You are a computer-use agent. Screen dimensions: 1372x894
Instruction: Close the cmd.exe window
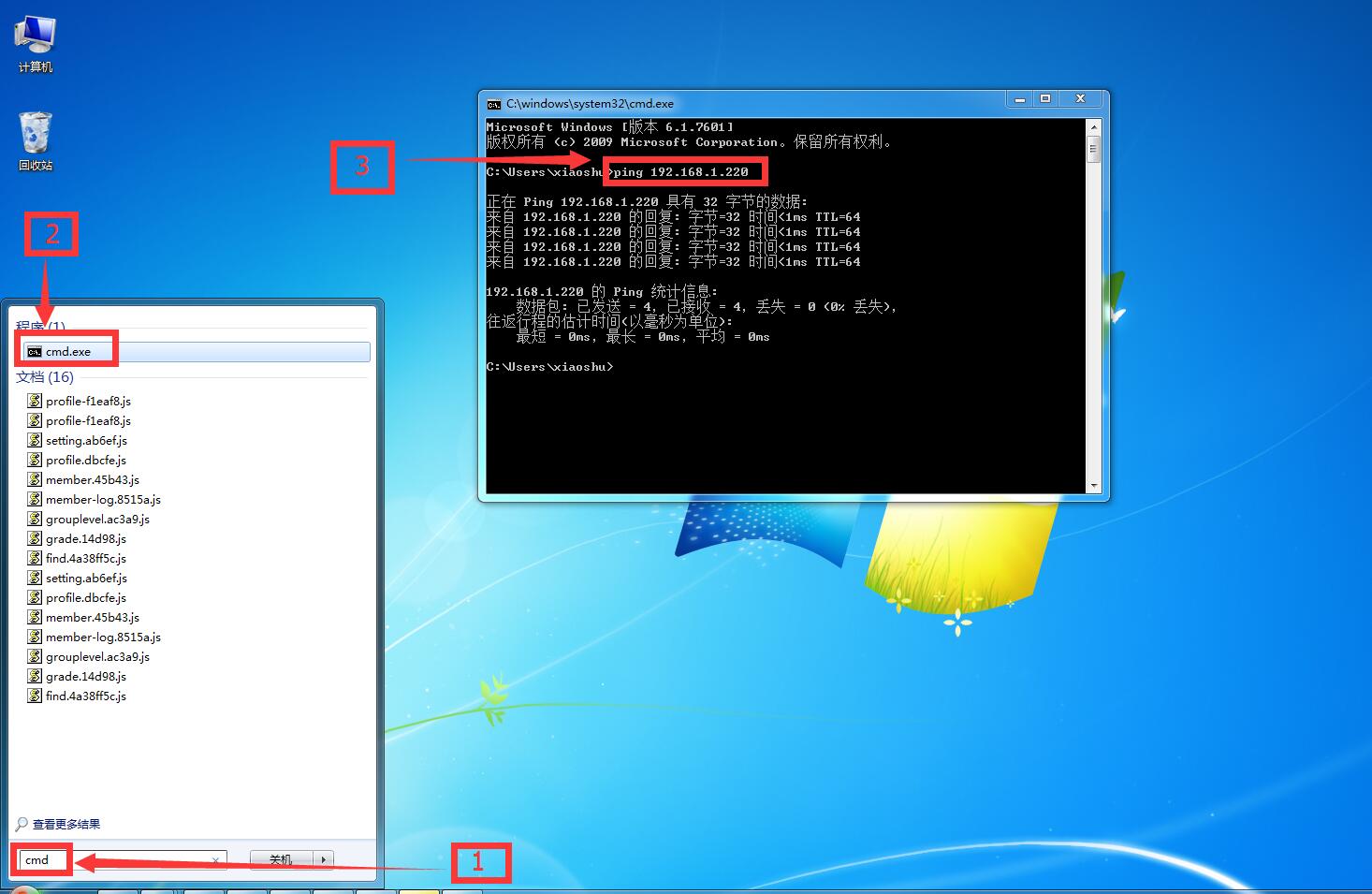click(x=1081, y=99)
